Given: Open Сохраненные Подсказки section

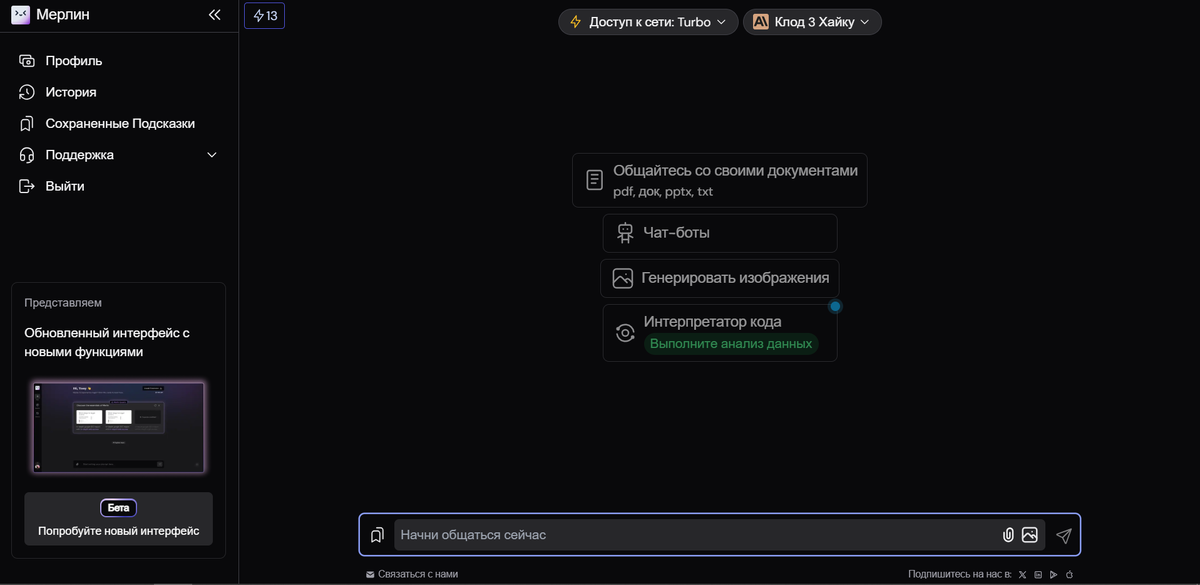Looking at the screenshot, I should point(118,124).
